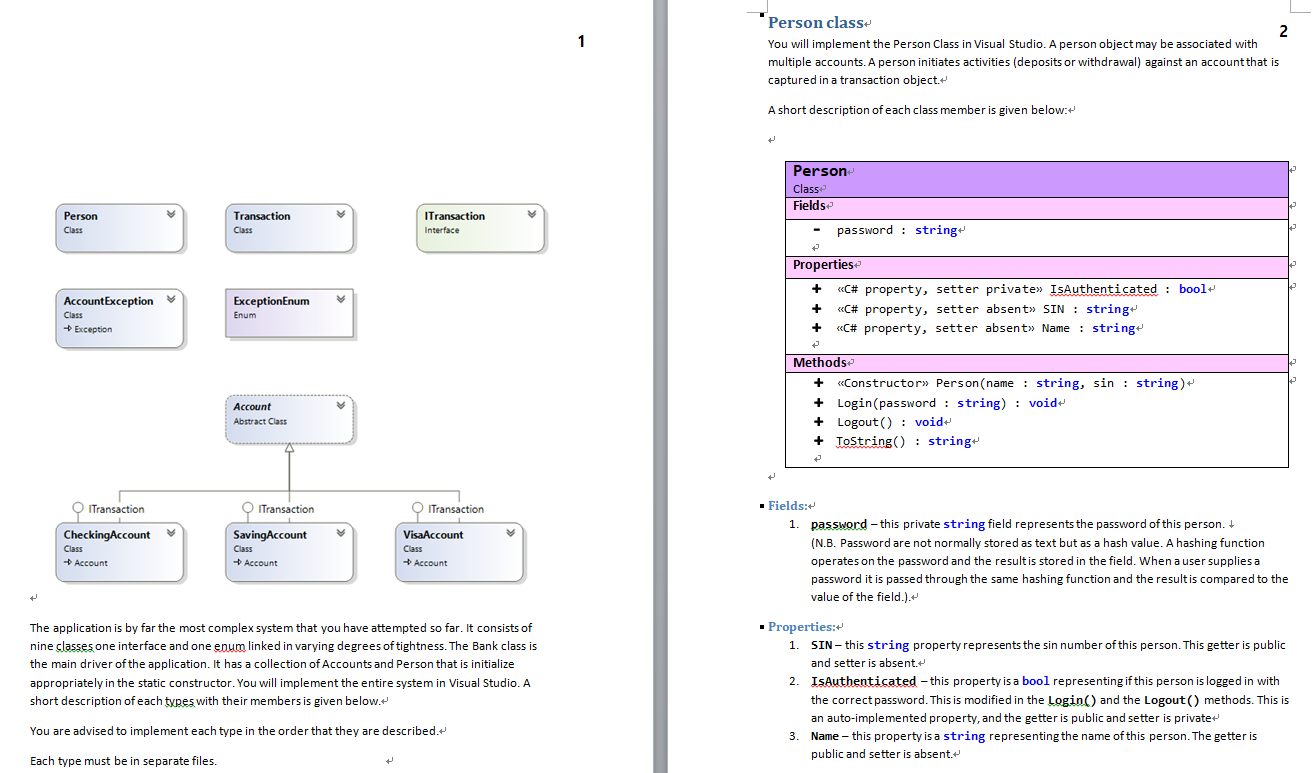Collapse the Account abstract class with its chevron
The image size is (1313, 773).
[x=340, y=405]
